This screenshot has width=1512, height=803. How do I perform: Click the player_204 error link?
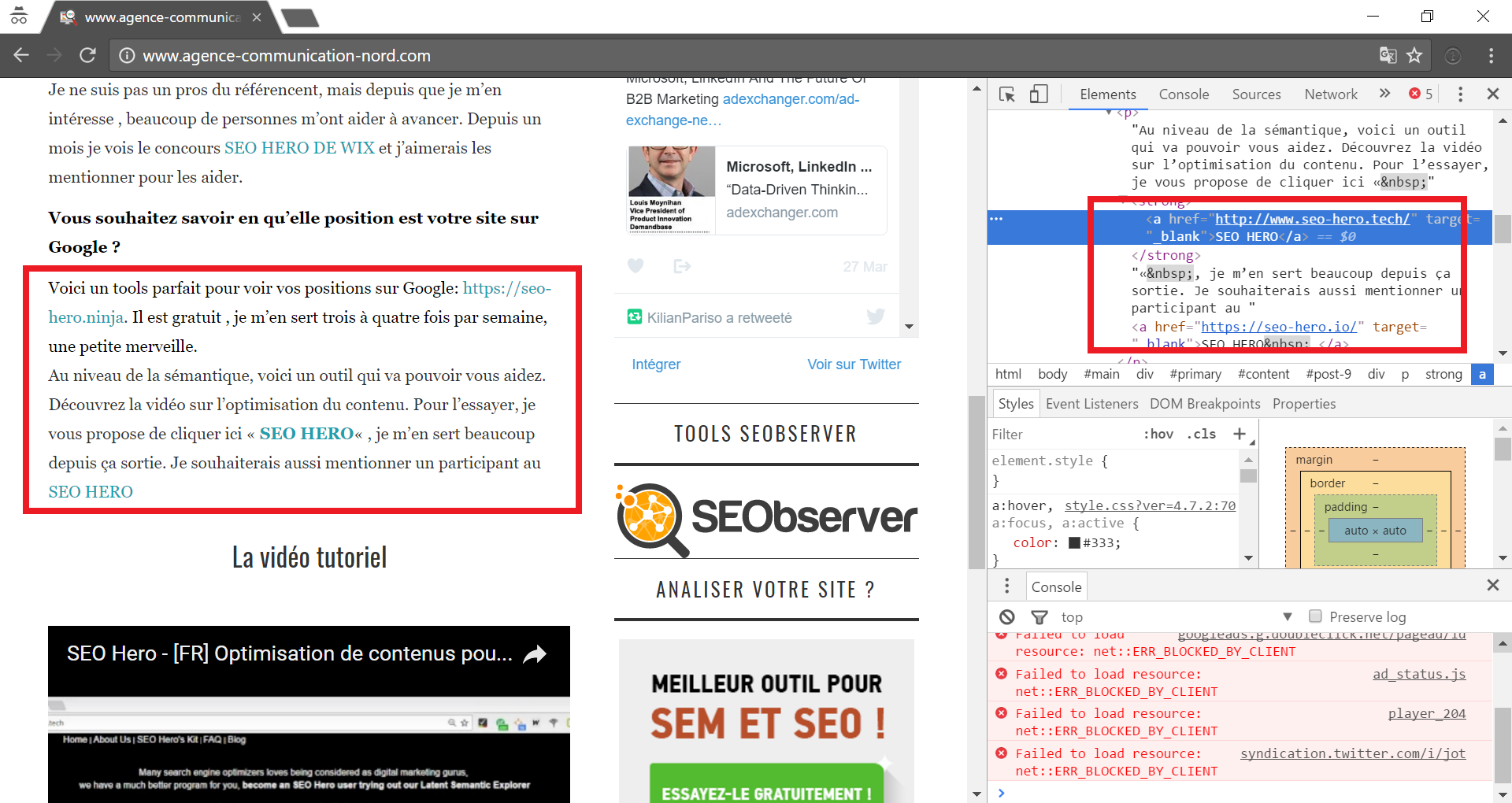coord(1427,713)
